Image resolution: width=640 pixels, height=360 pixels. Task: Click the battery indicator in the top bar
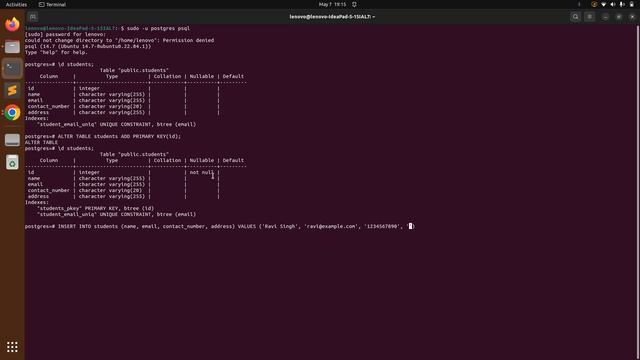pyautogui.click(x=631, y=4)
